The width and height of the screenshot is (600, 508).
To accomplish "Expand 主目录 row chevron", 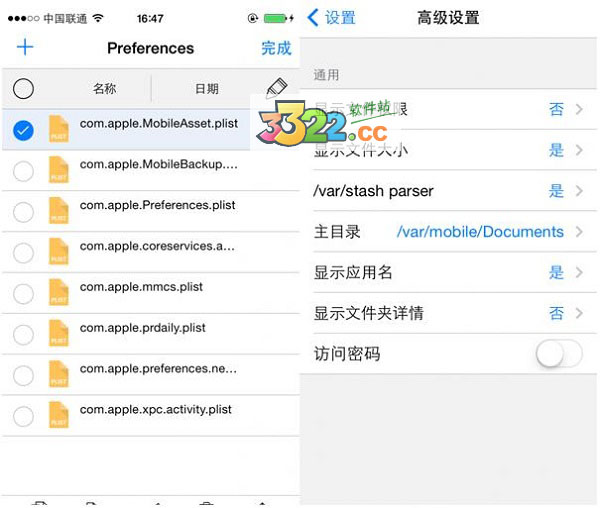I will tap(579, 231).
